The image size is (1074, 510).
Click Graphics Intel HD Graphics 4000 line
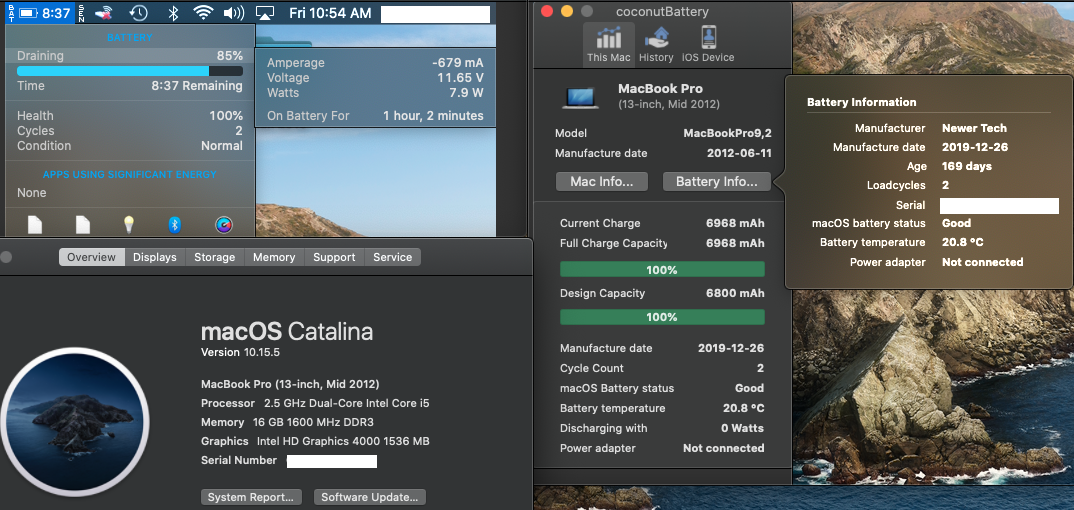pyautogui.click(x=315, y=442)
